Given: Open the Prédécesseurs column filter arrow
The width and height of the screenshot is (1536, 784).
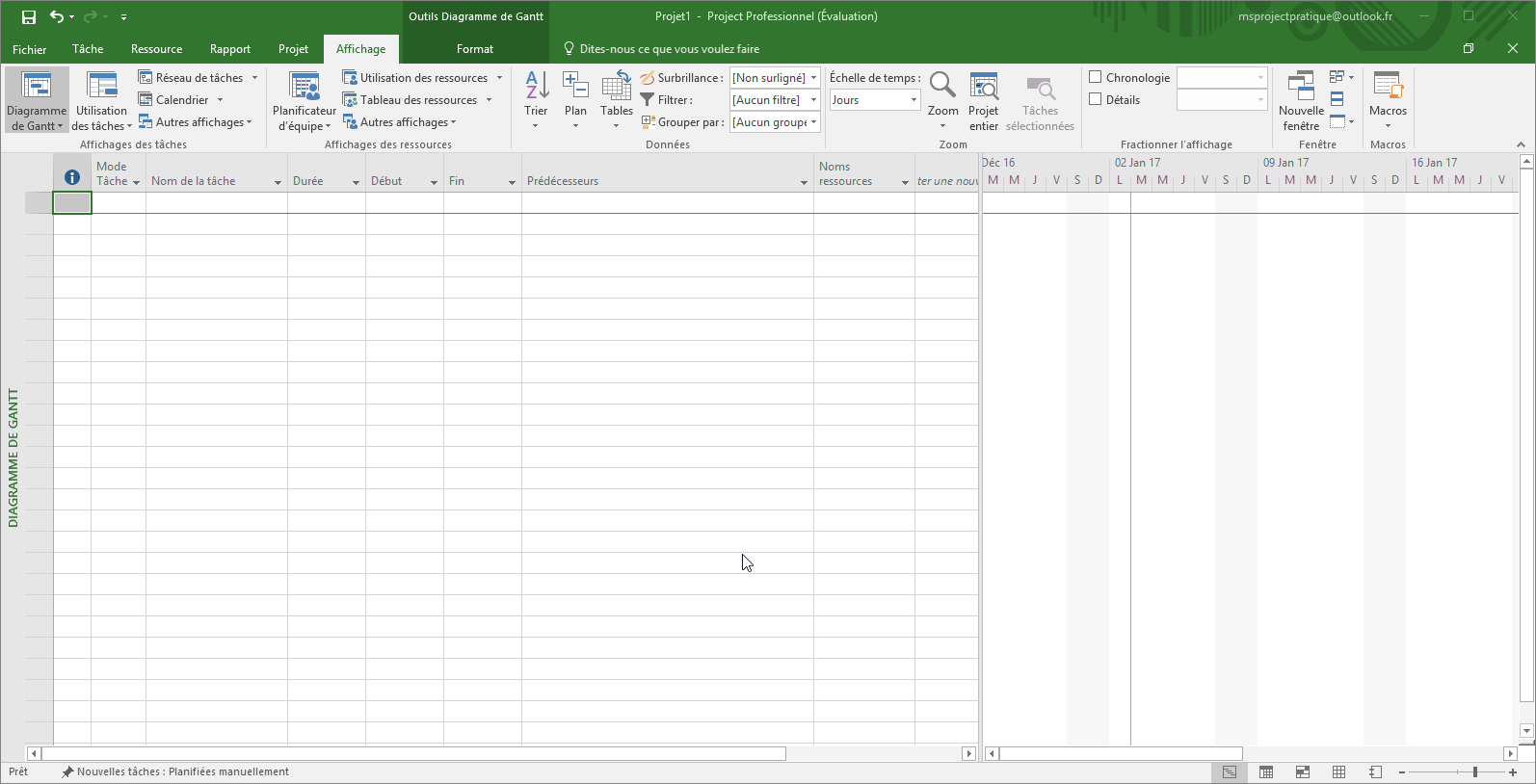Looking at the screenshot, I should tap(804, 182).
